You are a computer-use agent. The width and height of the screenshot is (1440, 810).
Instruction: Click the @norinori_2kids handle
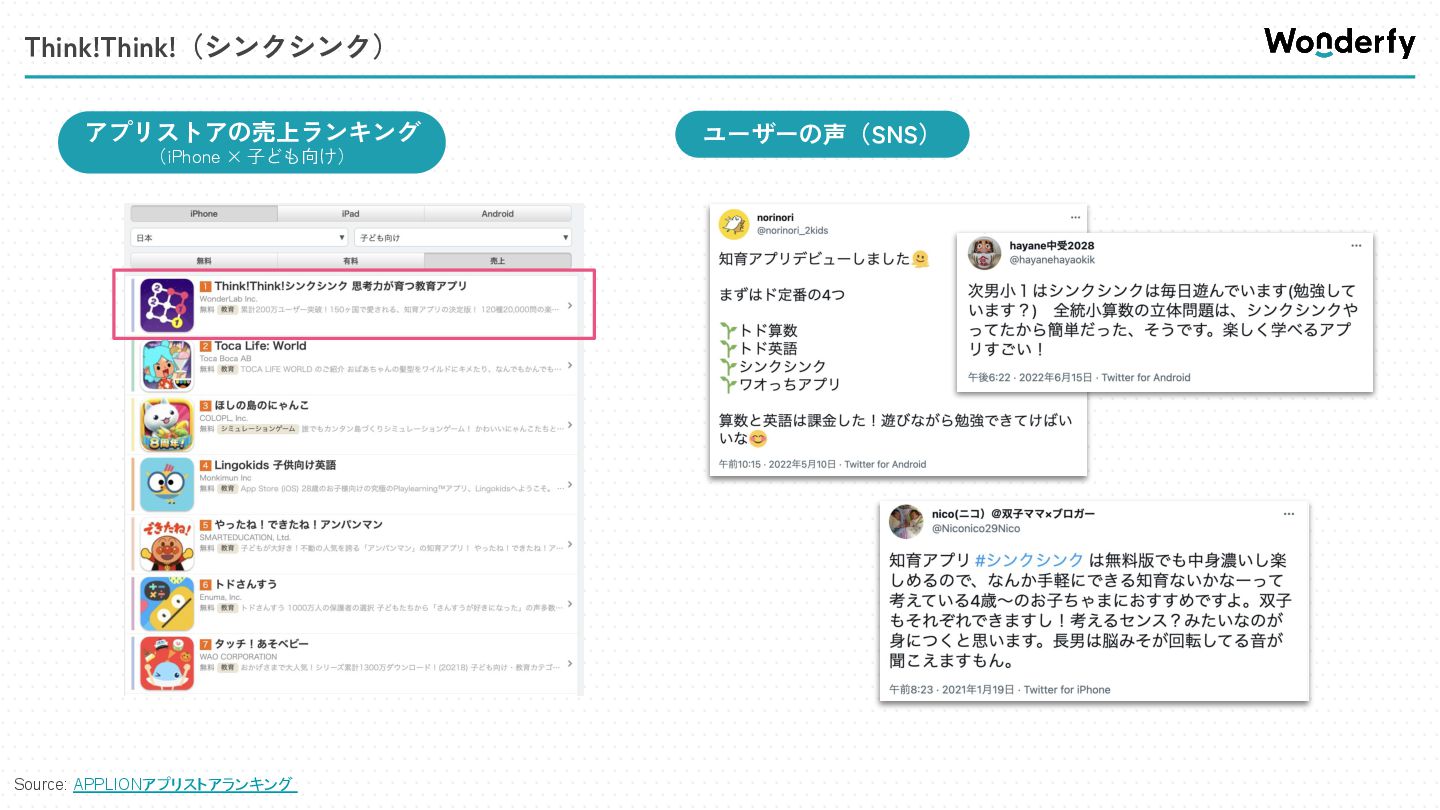[x=793, y=230]
